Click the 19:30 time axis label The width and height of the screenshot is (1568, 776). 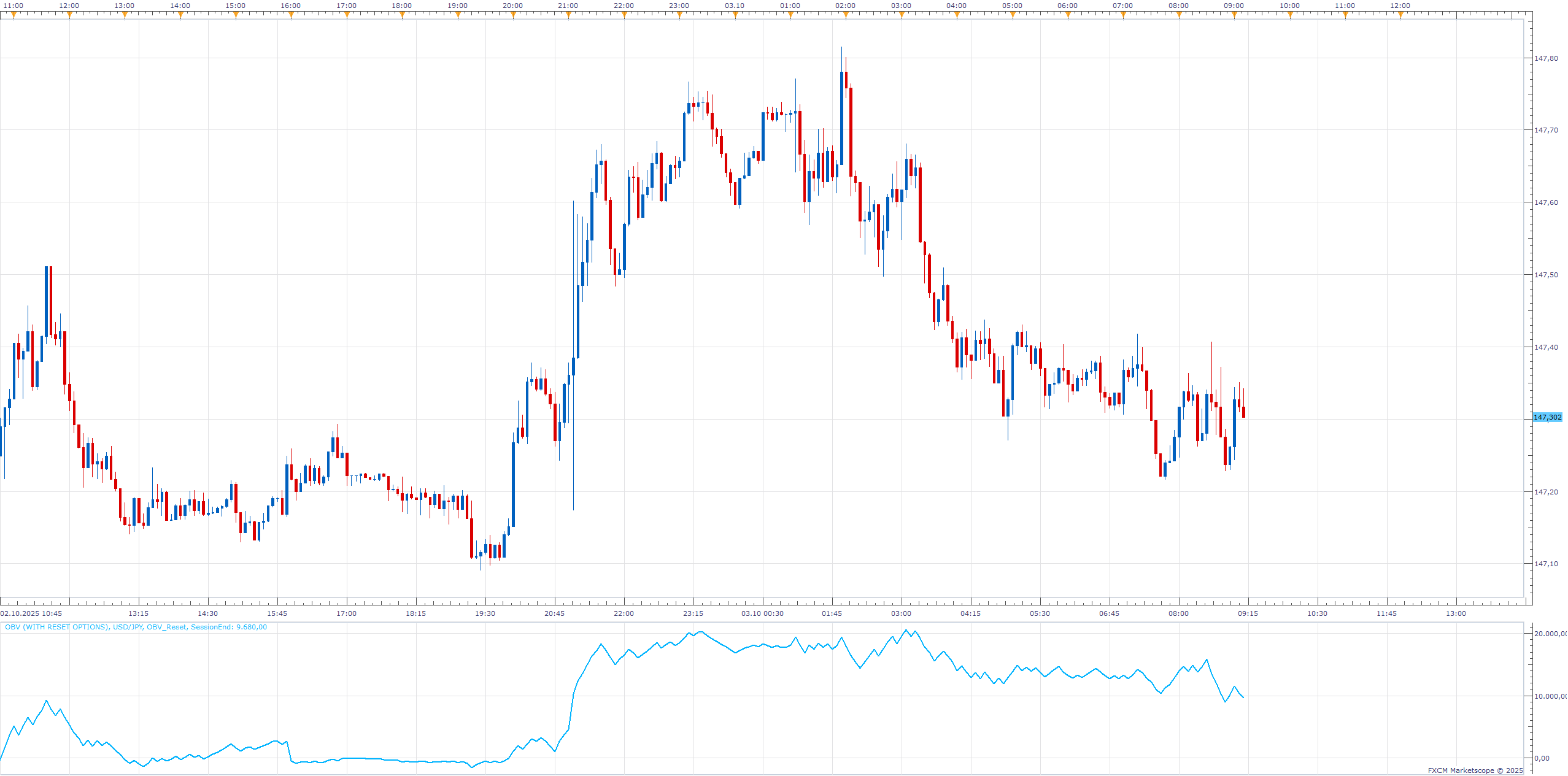(x=485, y=613)
